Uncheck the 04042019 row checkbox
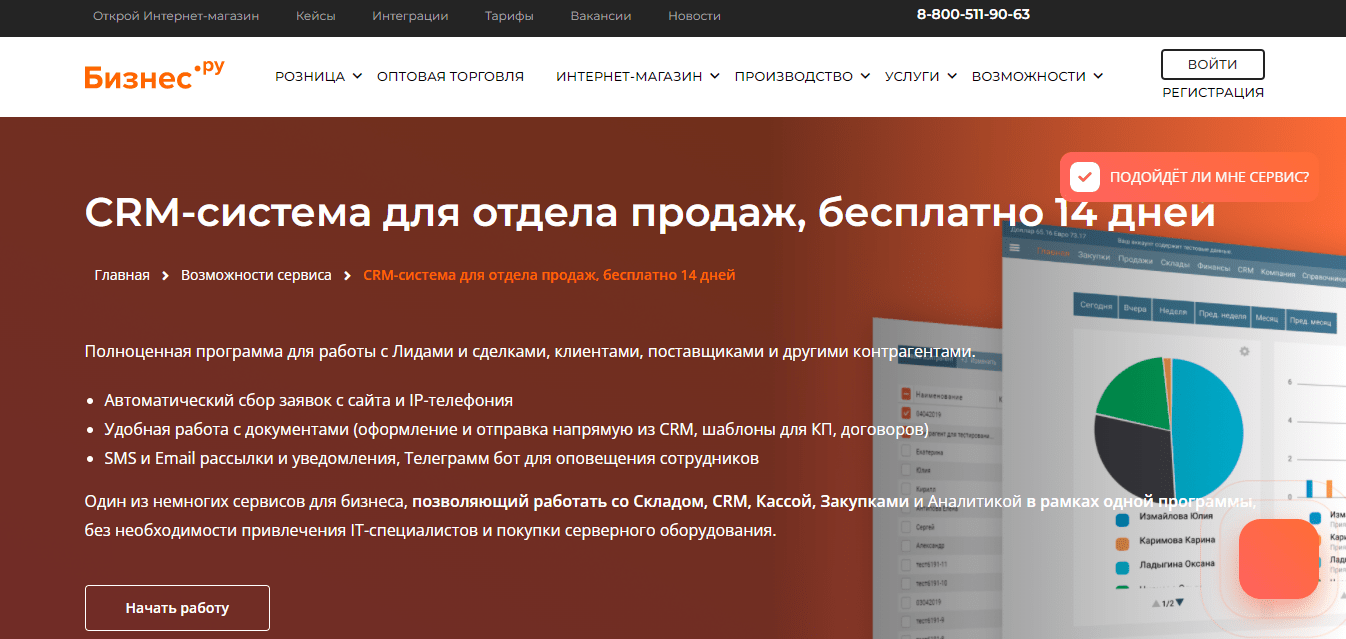The image size is (1346, 639). 906,413
